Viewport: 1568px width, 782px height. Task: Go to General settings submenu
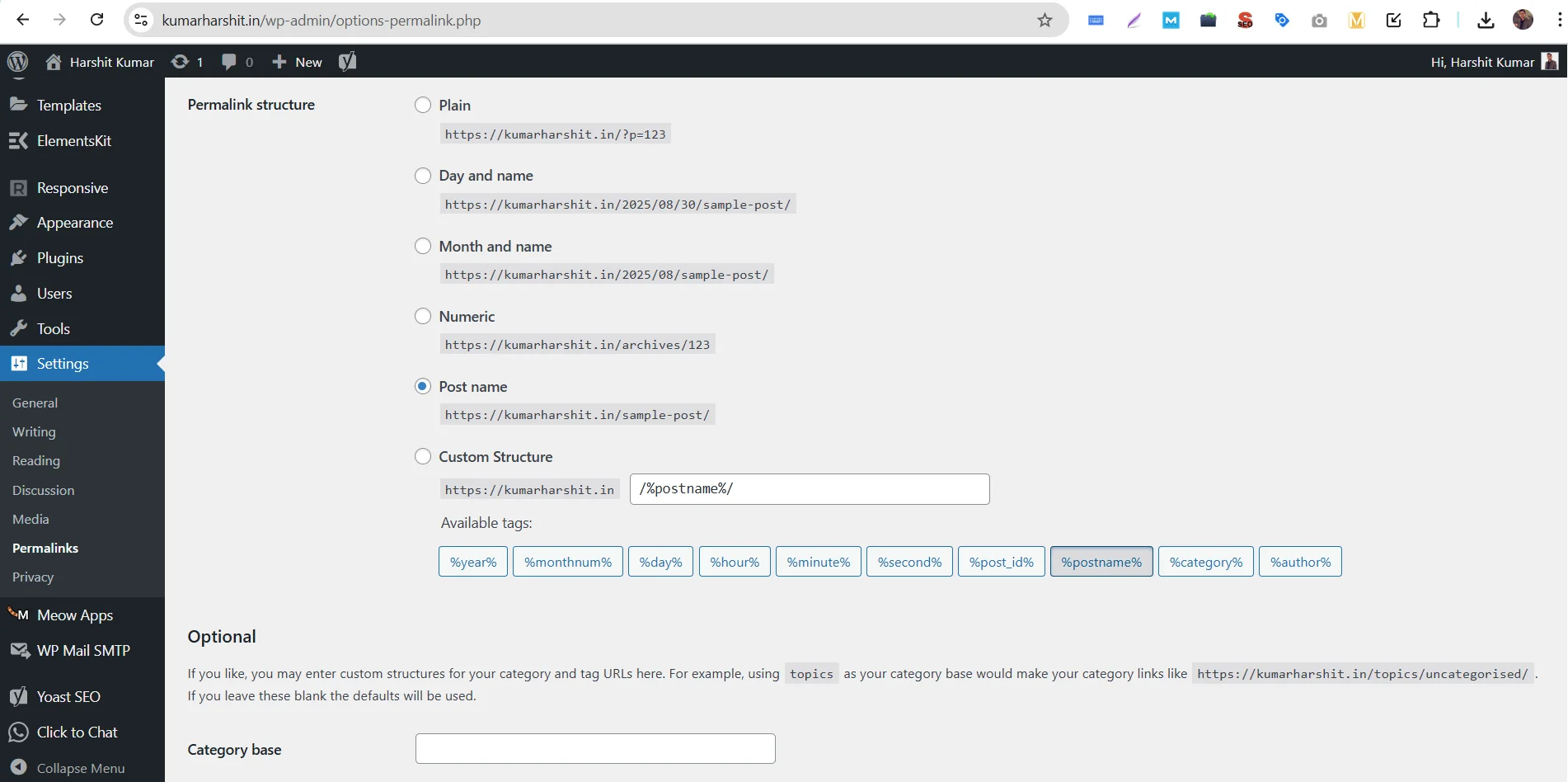point(35,403)
